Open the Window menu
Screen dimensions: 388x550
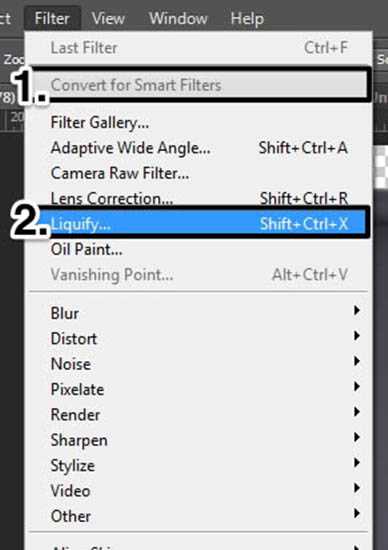(178, 18)
